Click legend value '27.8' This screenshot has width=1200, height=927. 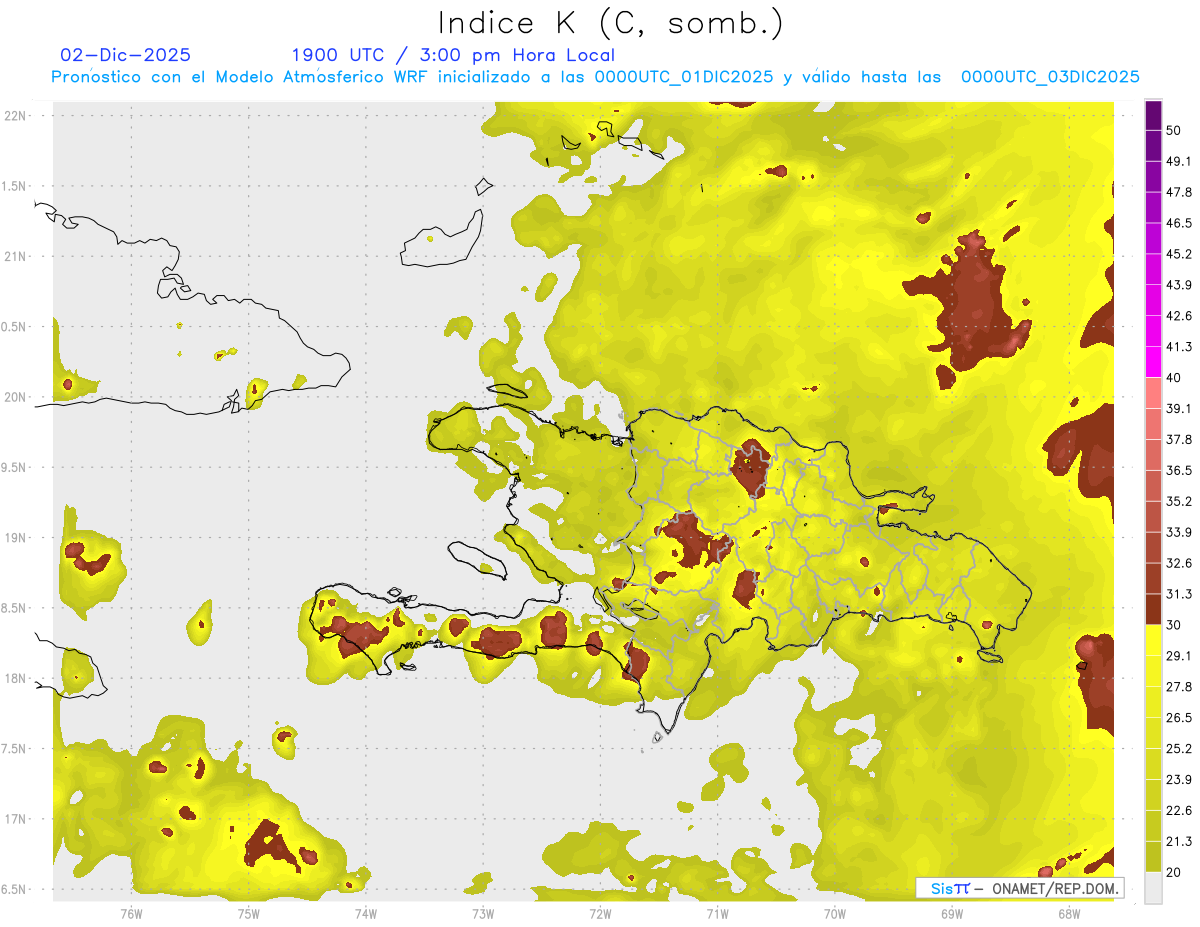point(1179,687)
